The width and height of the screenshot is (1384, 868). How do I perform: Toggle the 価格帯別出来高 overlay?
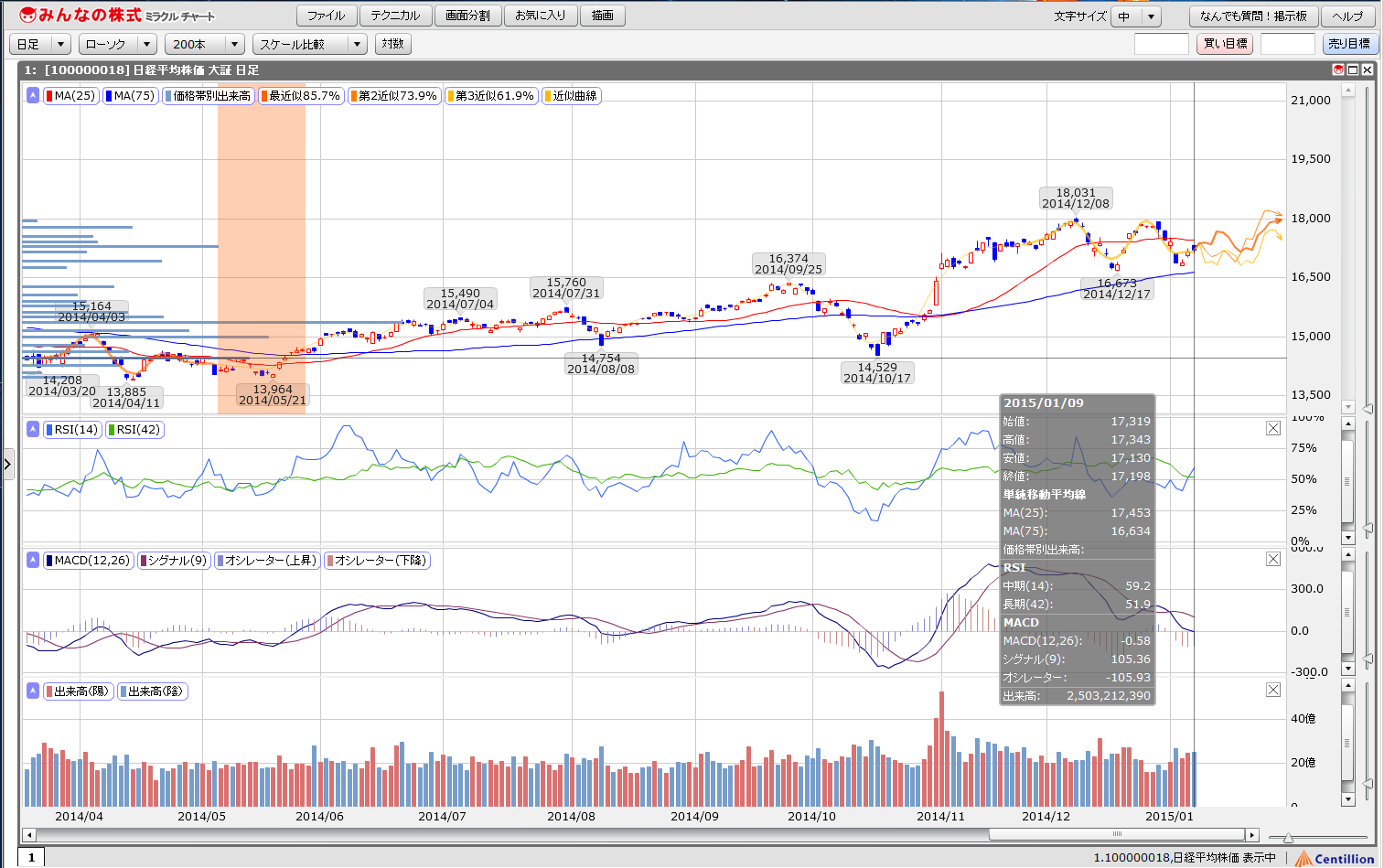tap(207, 95)
